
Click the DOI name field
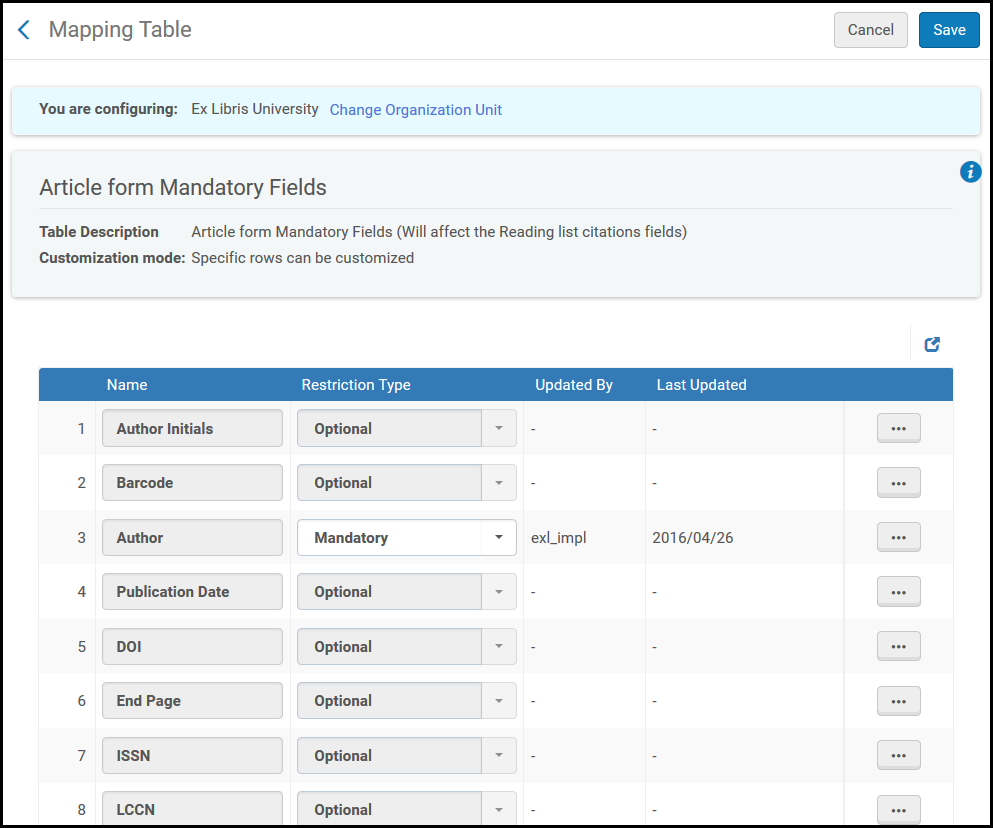click(193, 646)
